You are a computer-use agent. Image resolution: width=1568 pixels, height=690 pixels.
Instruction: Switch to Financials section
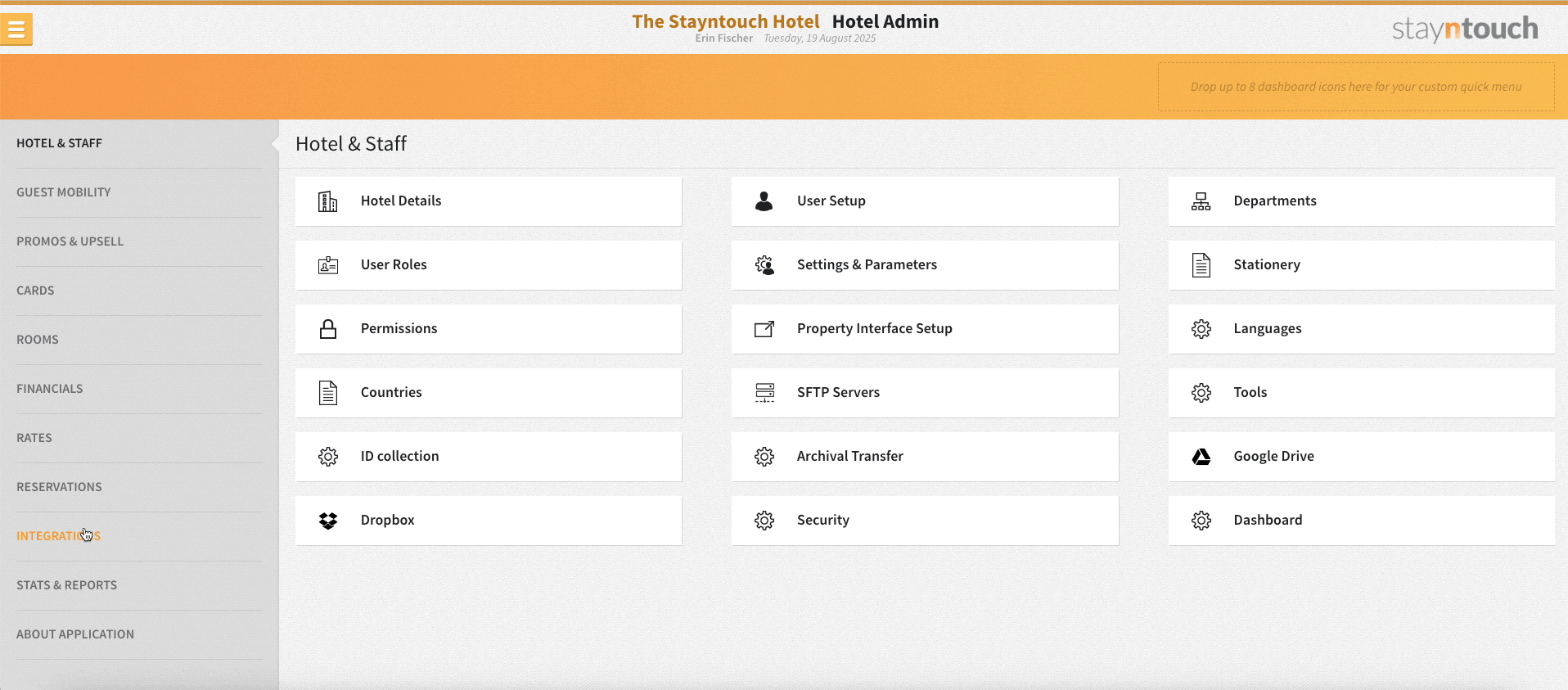49,389
